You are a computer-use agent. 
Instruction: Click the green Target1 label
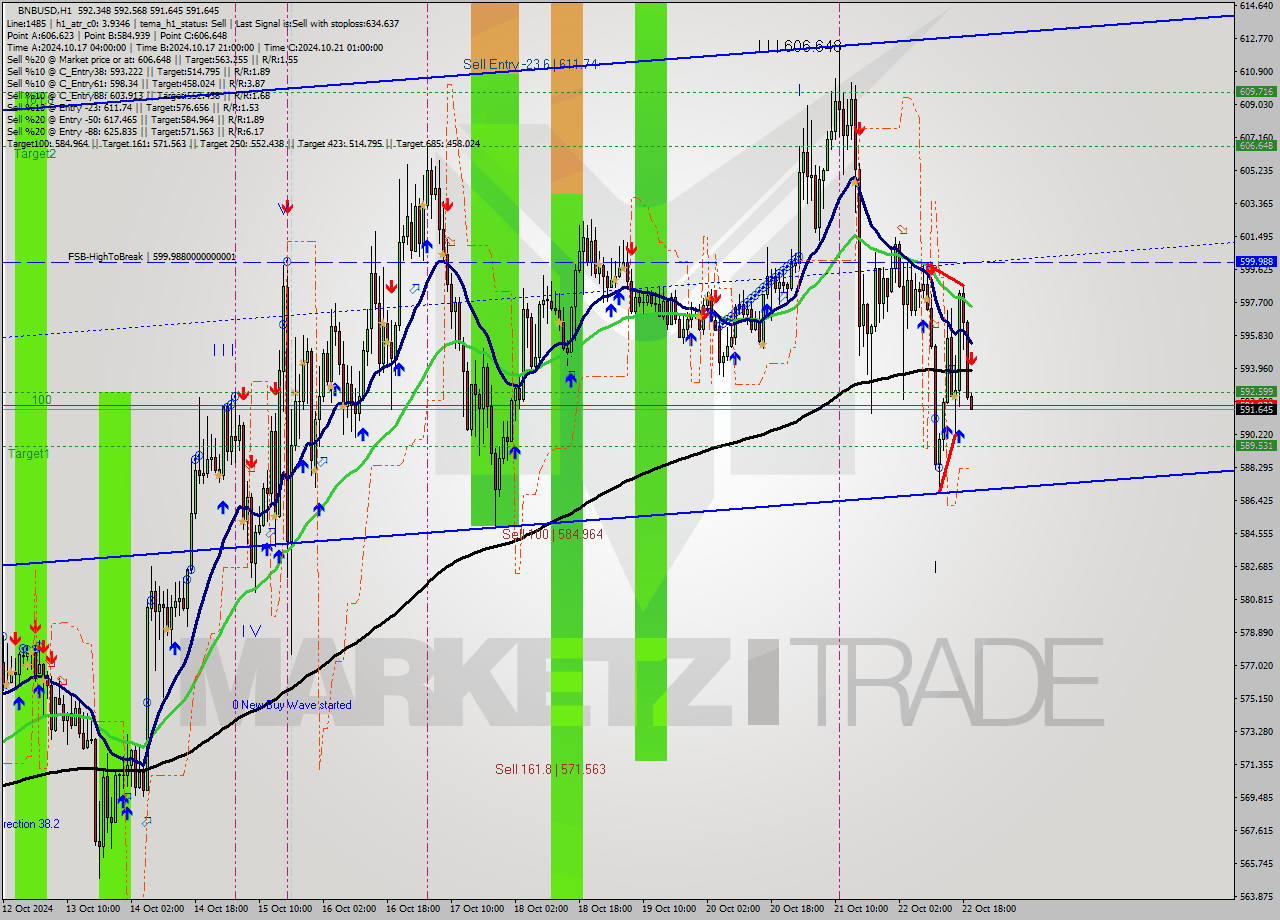[29, 454]
